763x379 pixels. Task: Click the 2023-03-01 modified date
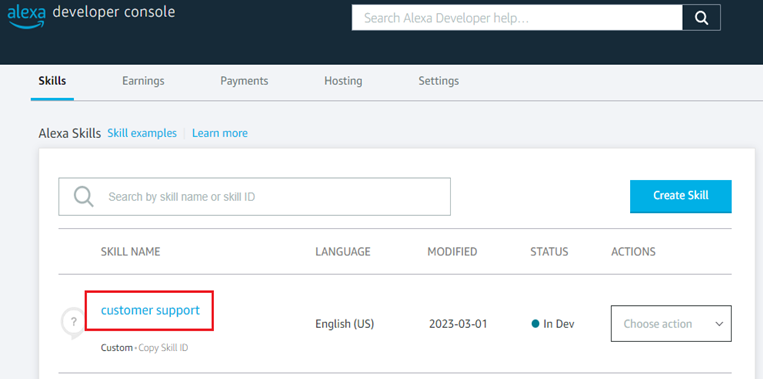pos(458,324)
